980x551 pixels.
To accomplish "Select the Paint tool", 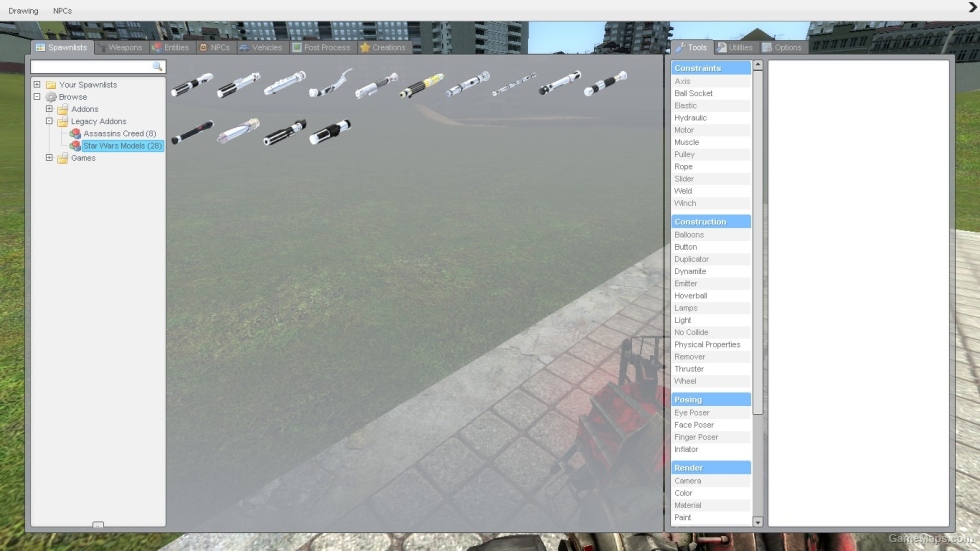I will (711, 517).
